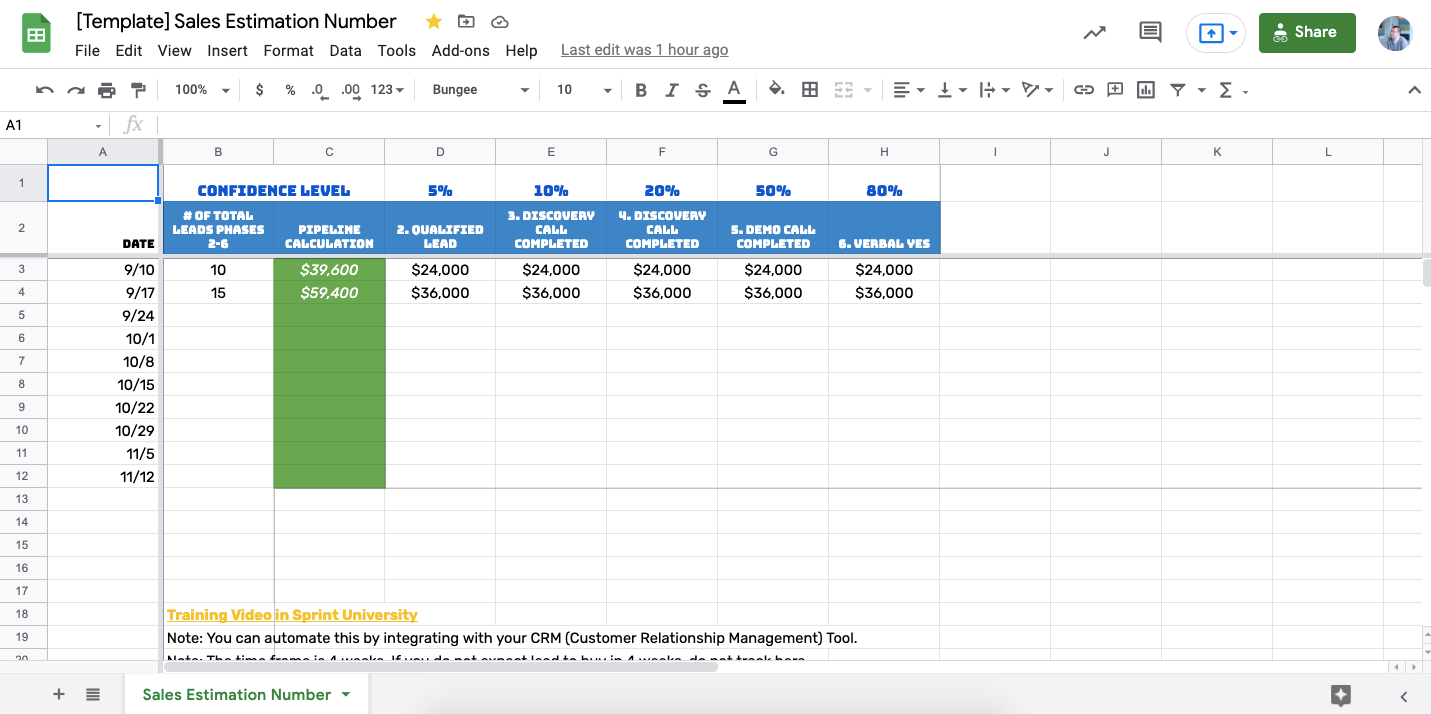Viewport: 1431px width, 714px height.
Task: Select cell with $39,600
Action: tap(329, 269)
